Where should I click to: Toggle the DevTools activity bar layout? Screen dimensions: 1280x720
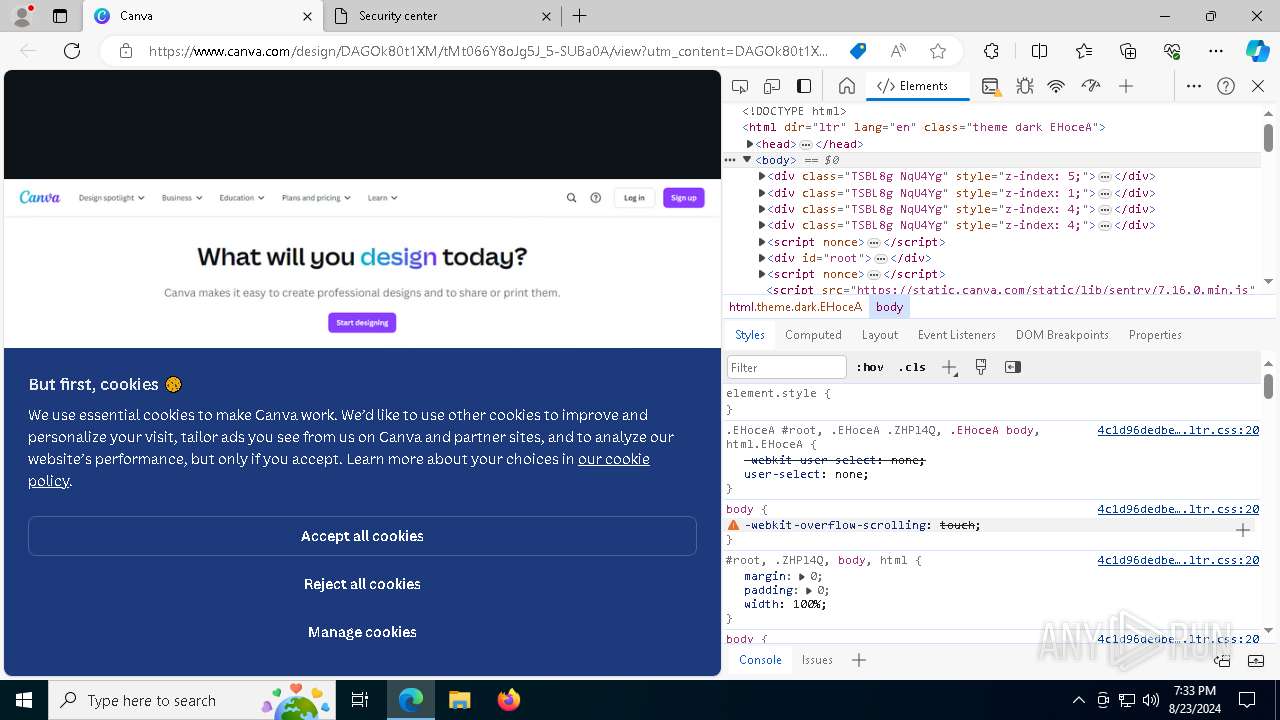[x=804, y=86]
